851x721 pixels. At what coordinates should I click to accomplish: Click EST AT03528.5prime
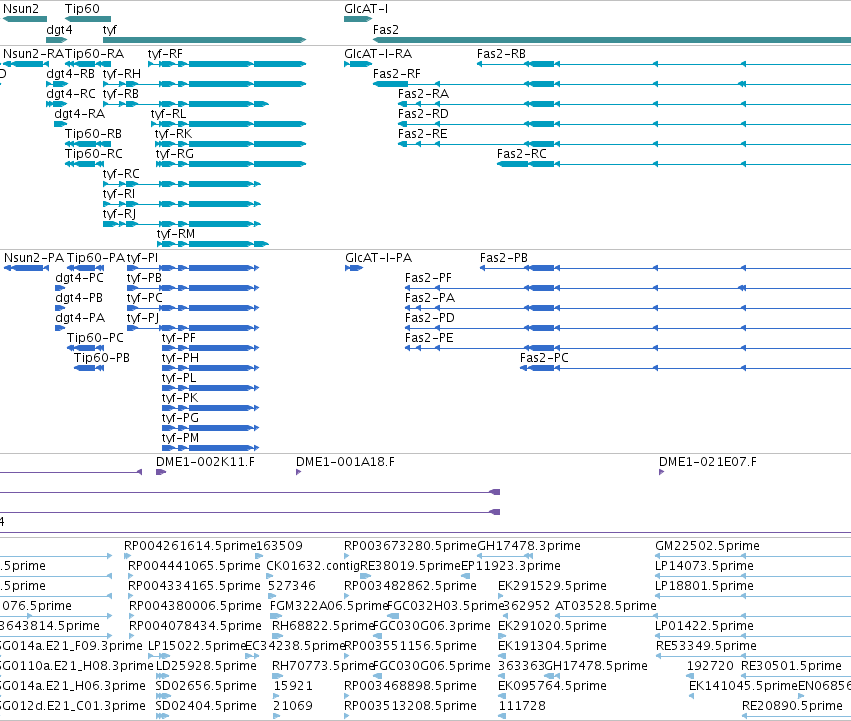pyautogui.click(x=606, y=606)
